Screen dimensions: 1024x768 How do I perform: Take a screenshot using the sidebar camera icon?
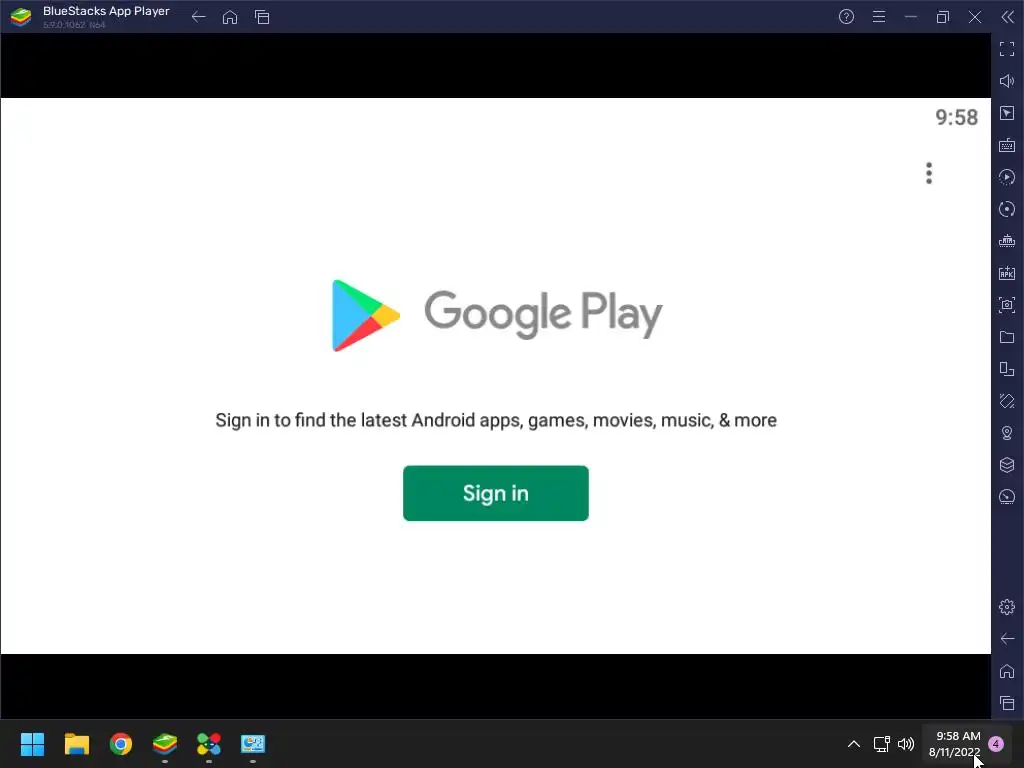1007,305
